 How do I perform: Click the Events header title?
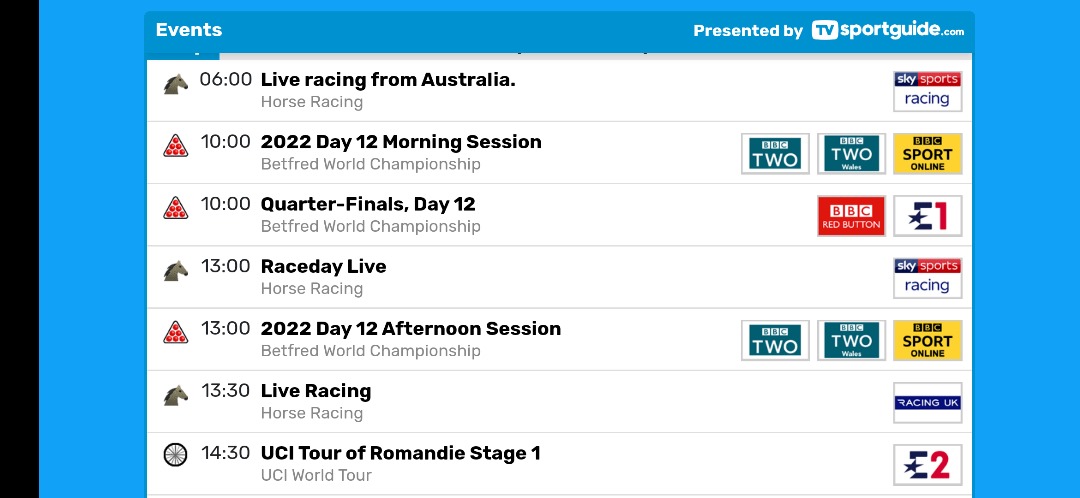point(189,30)
